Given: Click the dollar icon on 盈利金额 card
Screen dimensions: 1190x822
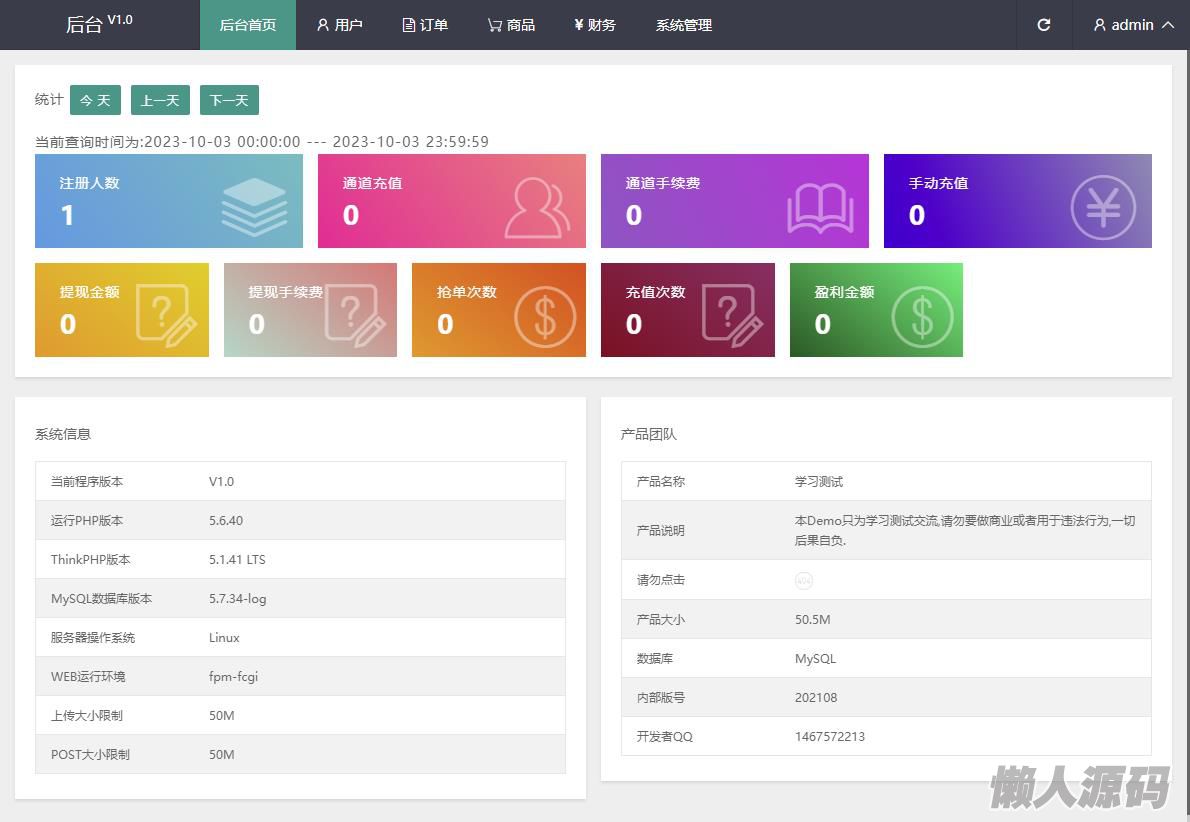Looking at the screenshot, I should coord(922,316).
